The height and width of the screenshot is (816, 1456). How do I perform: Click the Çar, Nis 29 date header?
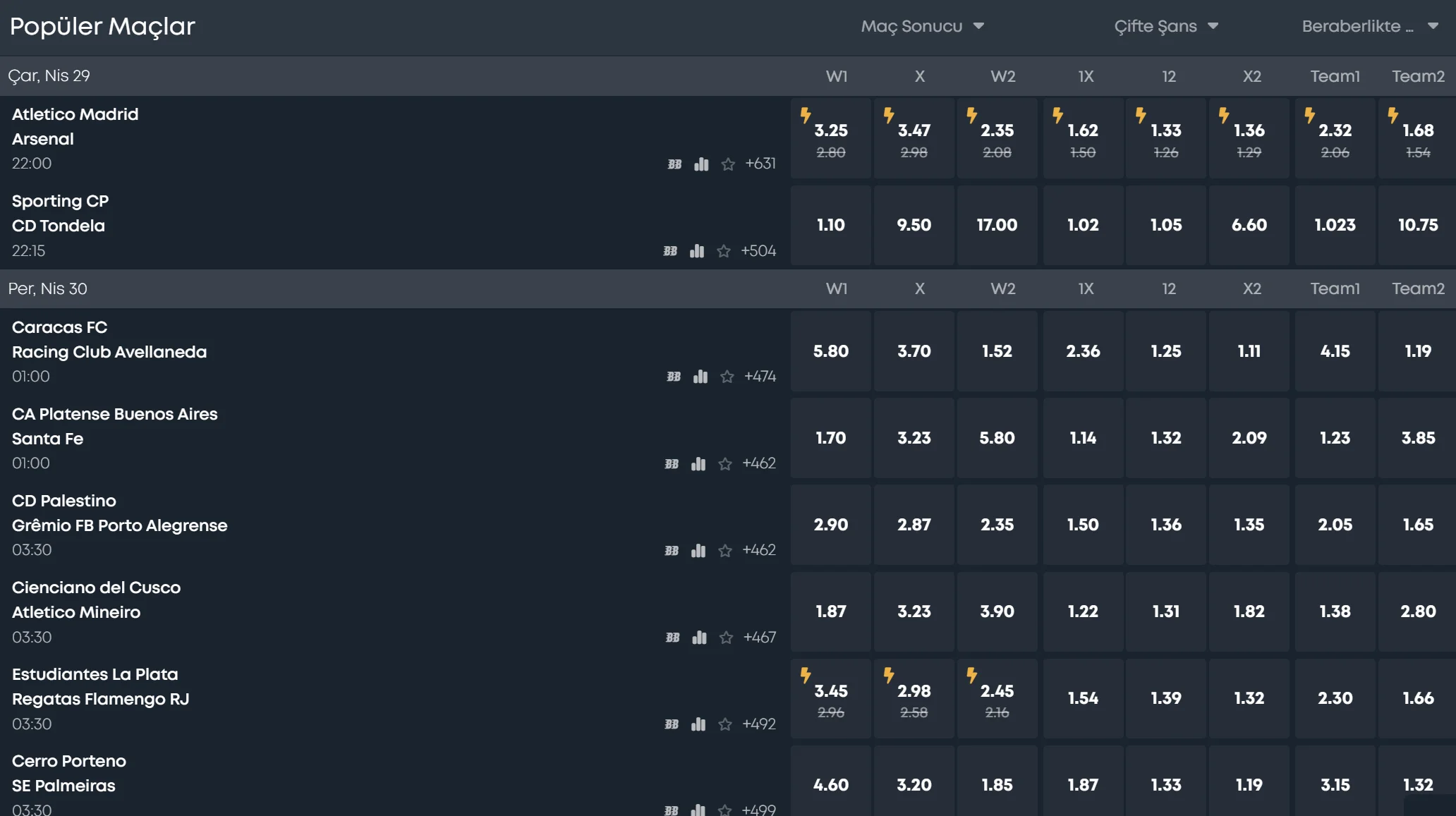point(49,76)
